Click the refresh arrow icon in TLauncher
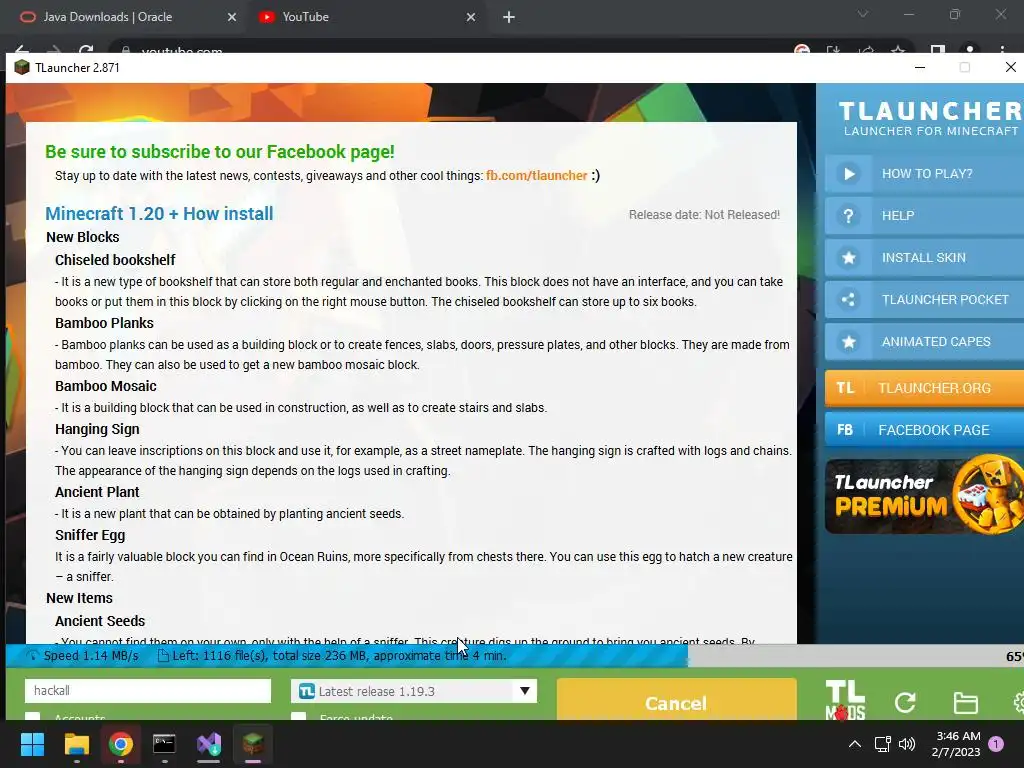Image resolution: width=1024 pixels, height=768 pixels. [904, 703]
